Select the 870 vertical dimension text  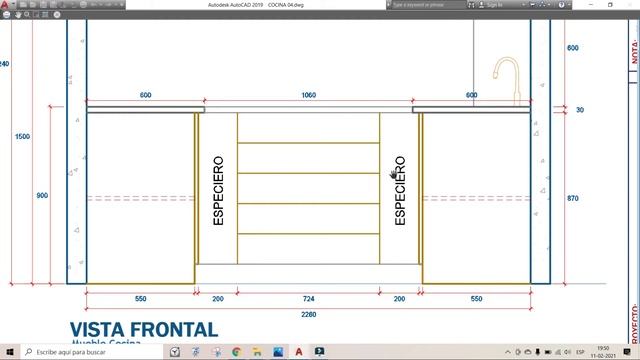[x=573, y=198]
